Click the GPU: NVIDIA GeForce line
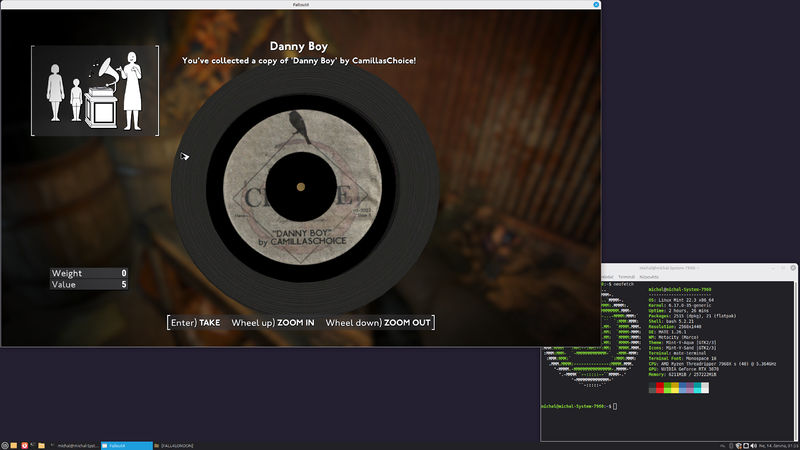Image resolution: width=800 pixels, height=450 pixels. pyautogui.click(x=684, y=369)
